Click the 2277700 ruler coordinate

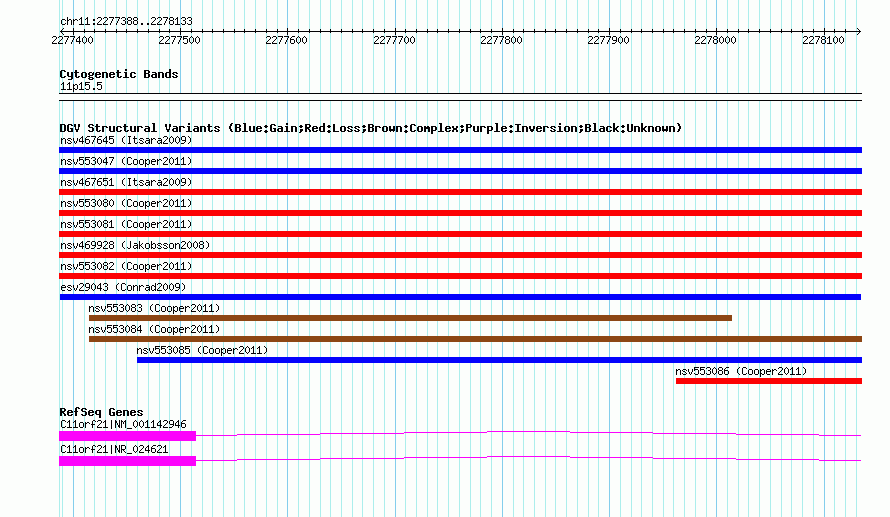click(394, 40)
